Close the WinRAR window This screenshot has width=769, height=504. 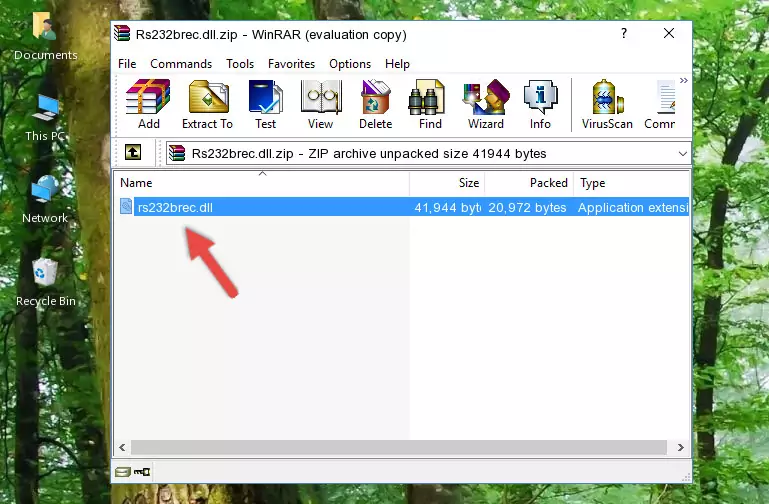click(668, 33)
